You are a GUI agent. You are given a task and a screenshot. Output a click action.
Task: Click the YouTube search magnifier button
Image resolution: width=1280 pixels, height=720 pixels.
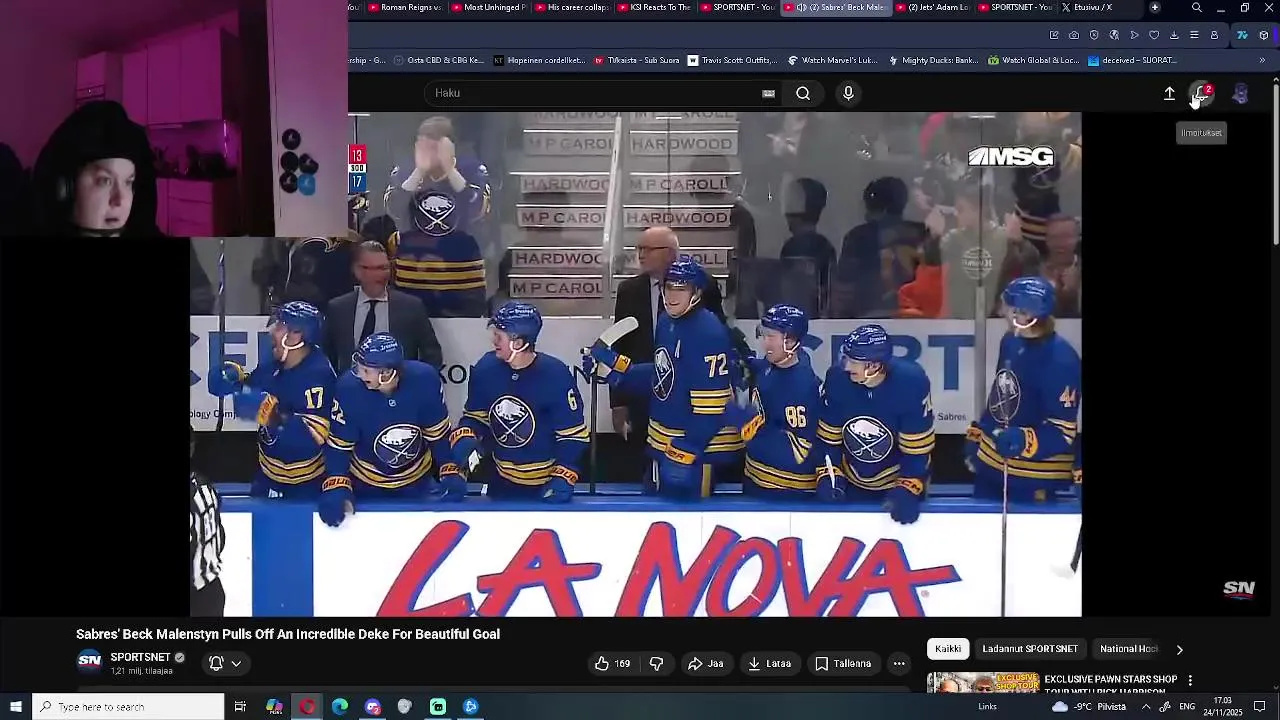click(x=803, y=93)
